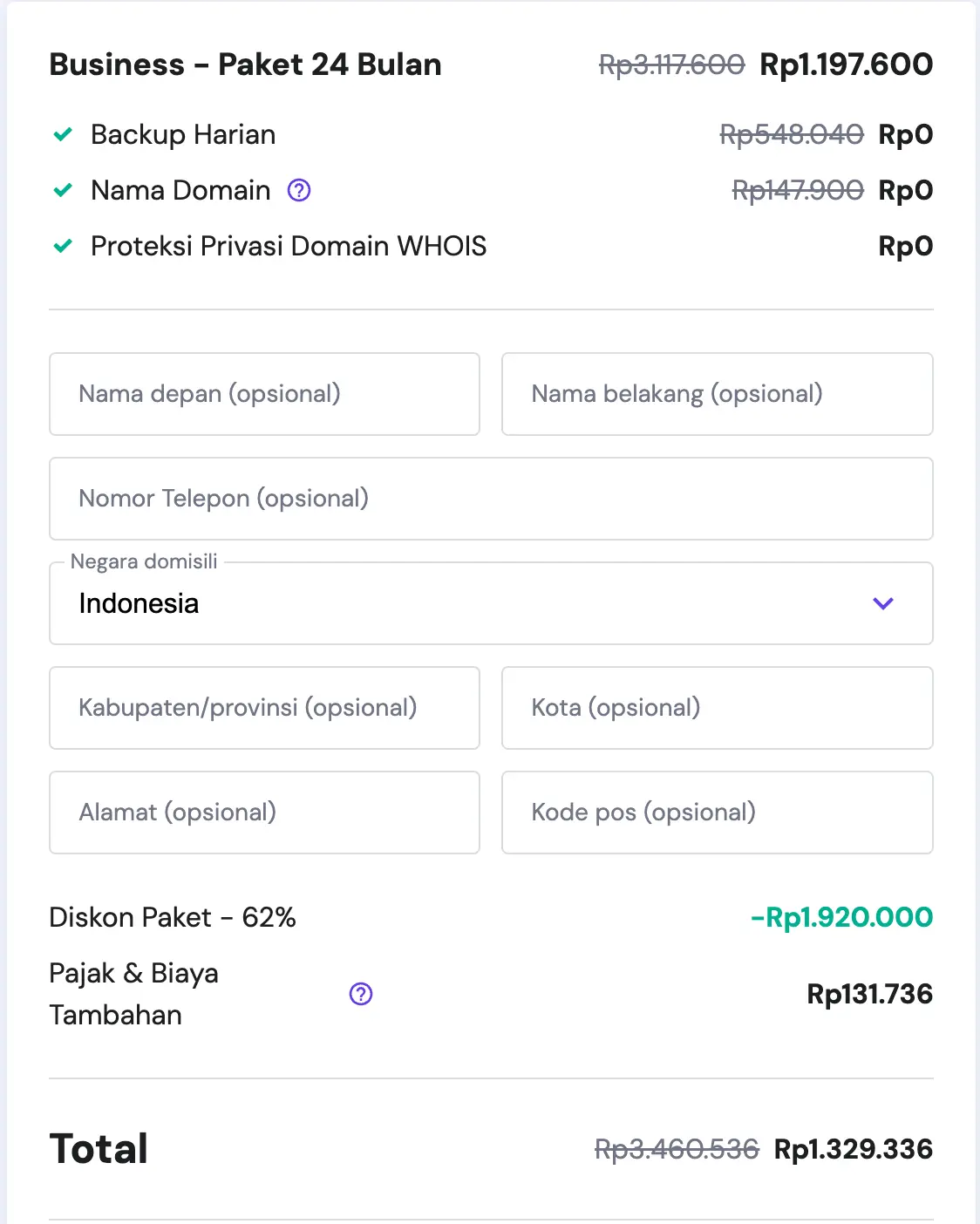Click into the Nama belakang field

[x=717, y=394]
